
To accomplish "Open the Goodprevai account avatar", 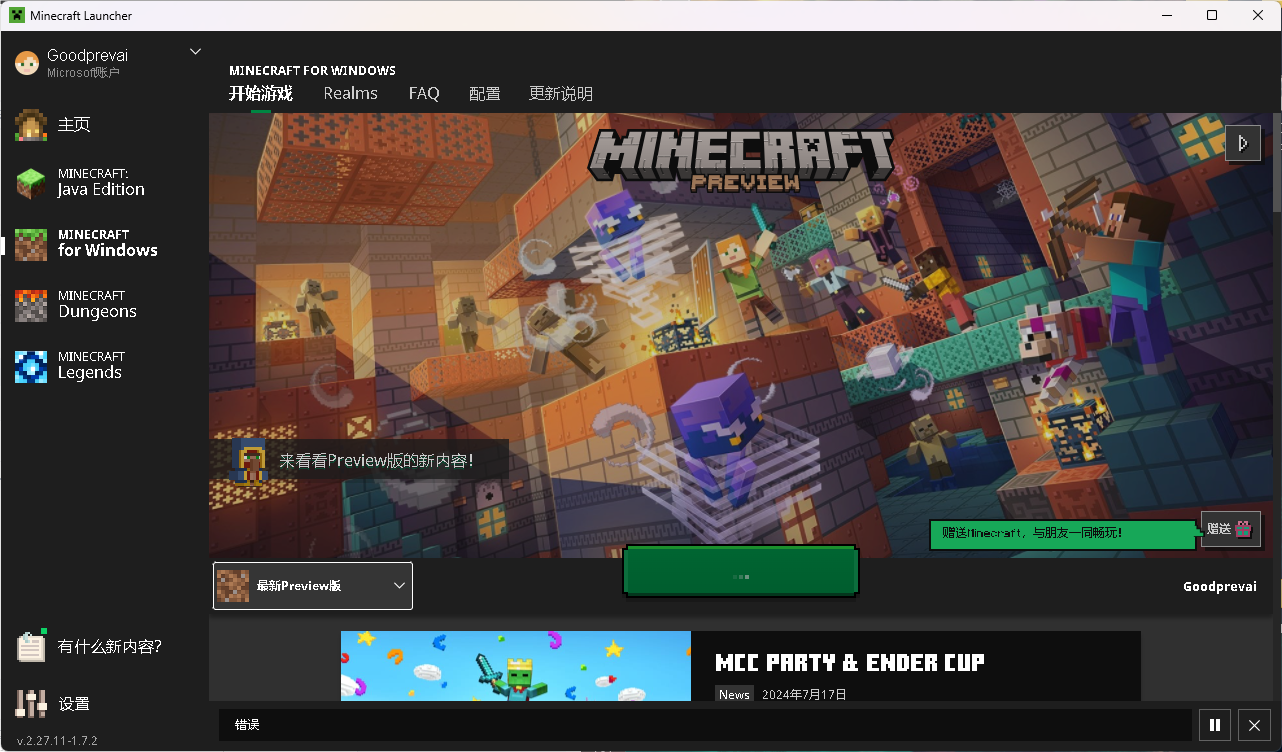I will [27, 63].
